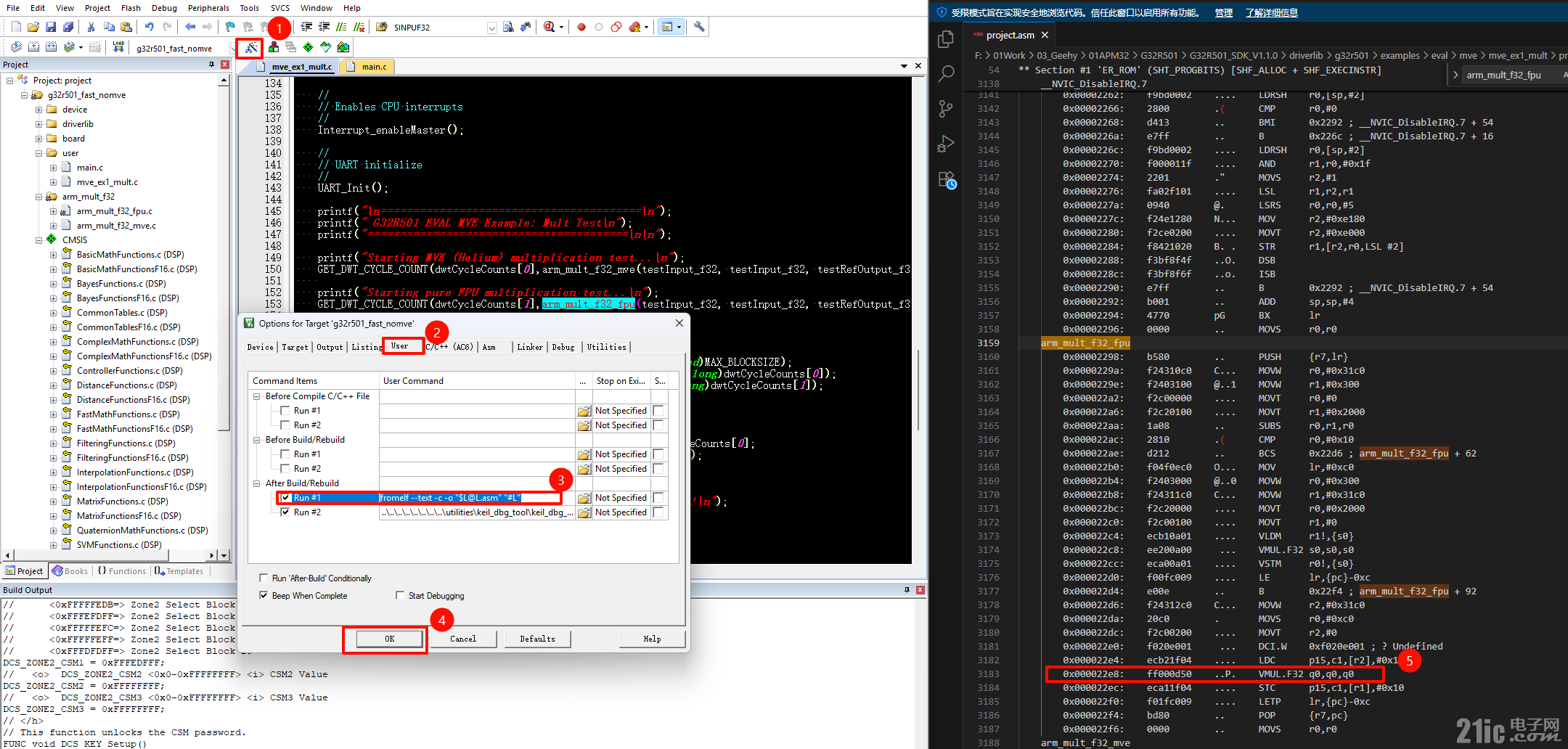Click the Insert Bookmark flag icon
The image size is (1568, 749).
[x=230, y=27]
